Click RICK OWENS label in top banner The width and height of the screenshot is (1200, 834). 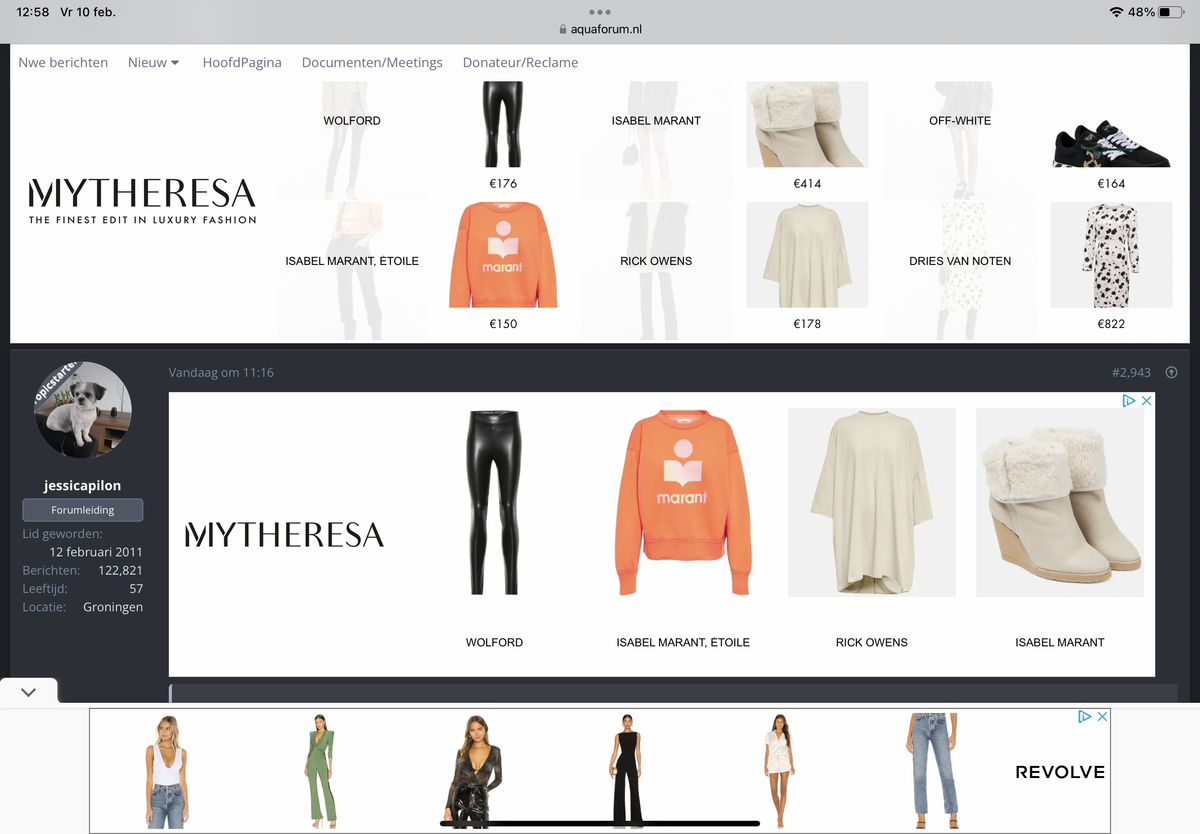(x=656, y=261)
